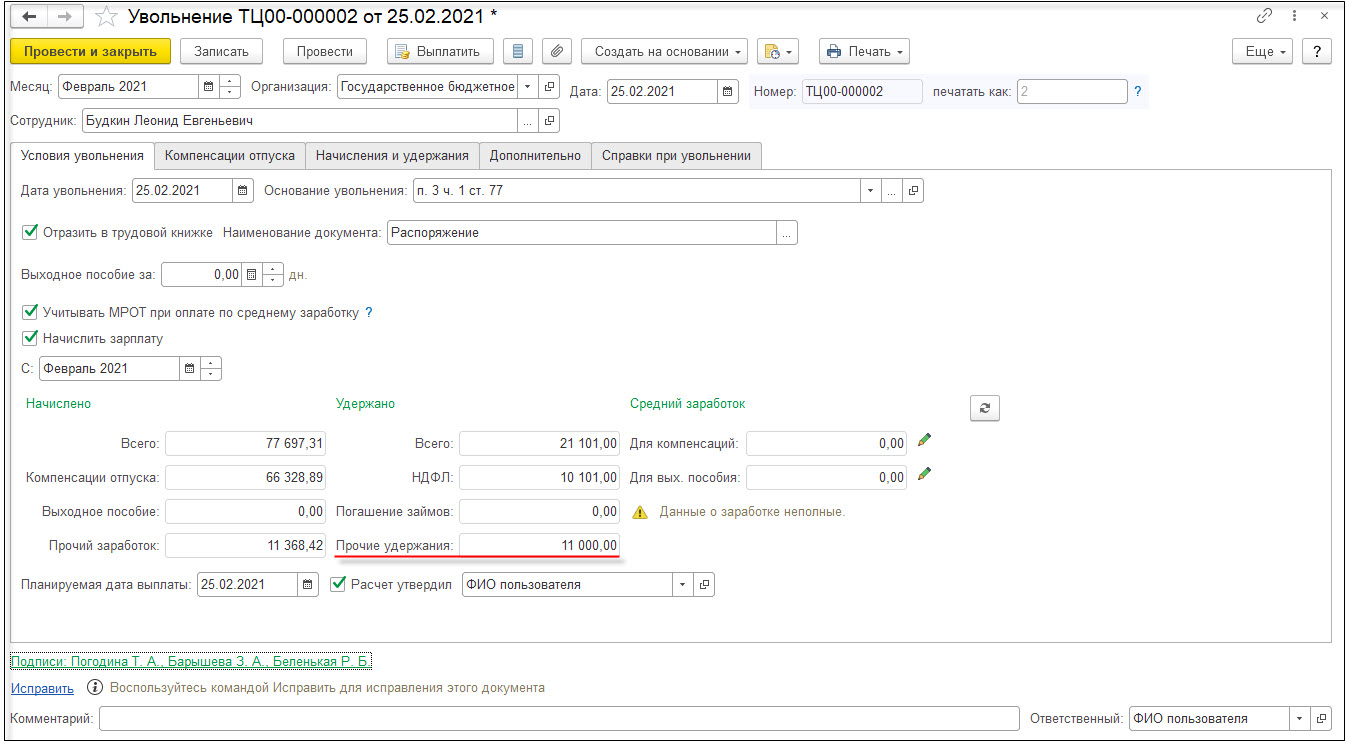Viewport: 1345px width, 741px height.
Task: Click the Наименование документа field
Action: click(582, 233)
